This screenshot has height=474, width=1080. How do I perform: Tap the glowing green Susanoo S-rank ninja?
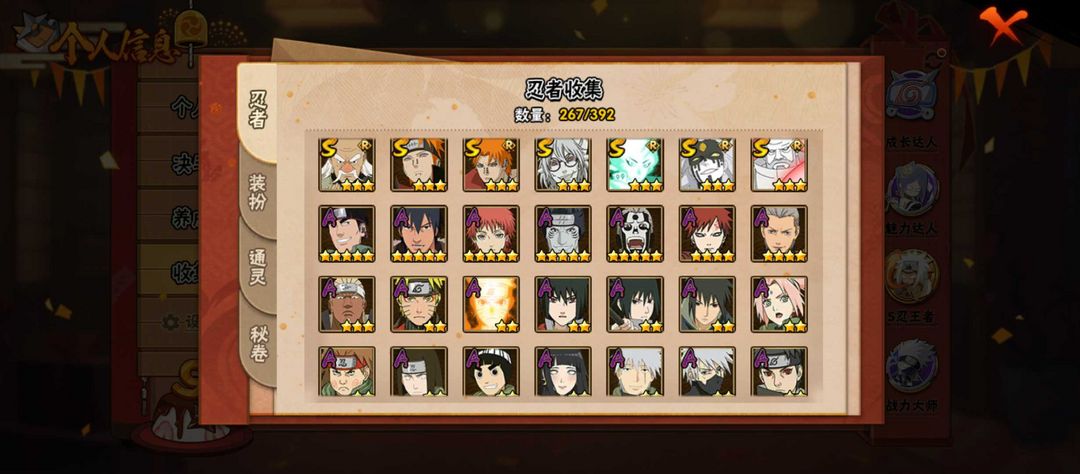[635, 165]
